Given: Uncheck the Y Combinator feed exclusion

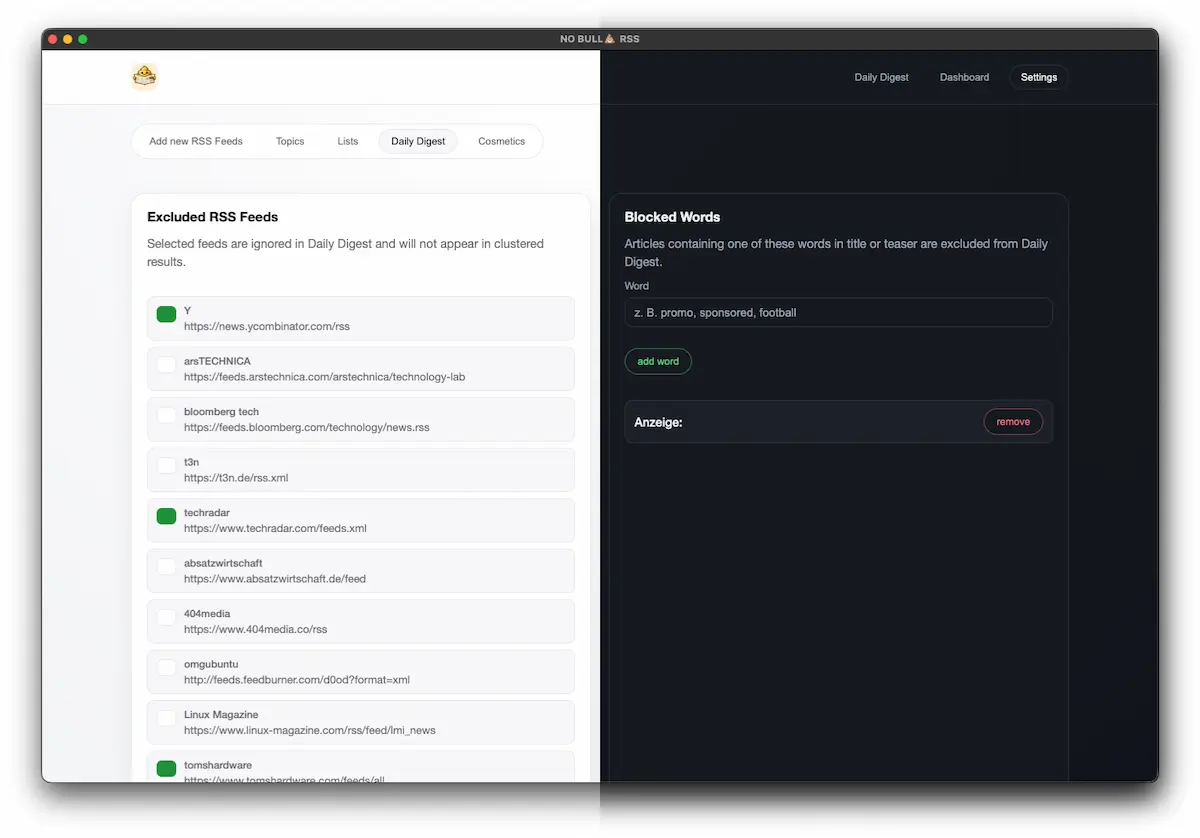Looking at the screenshot, I should point(166,314).
